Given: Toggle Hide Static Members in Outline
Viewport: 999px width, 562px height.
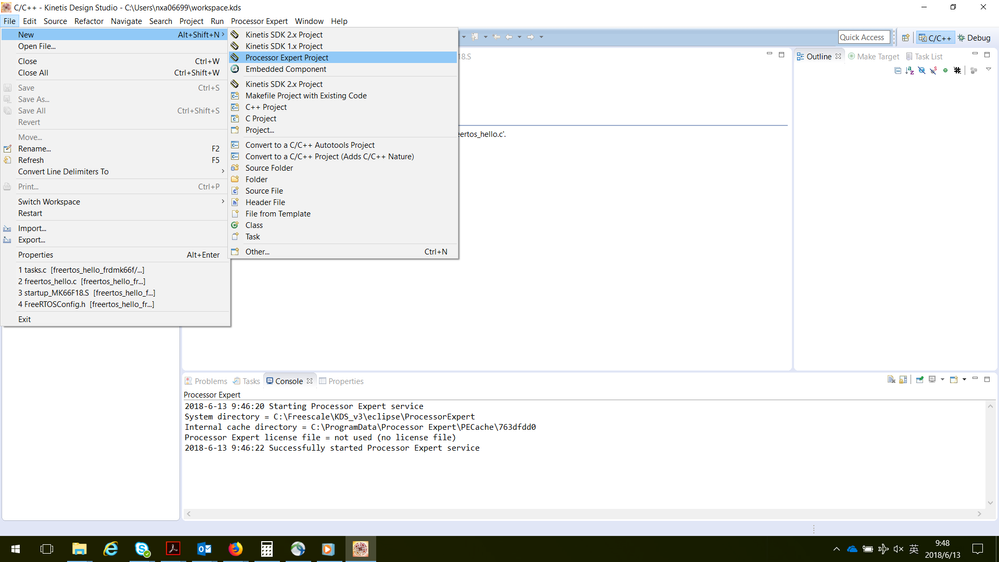Looking at the screenshot, I should [933, 70].
